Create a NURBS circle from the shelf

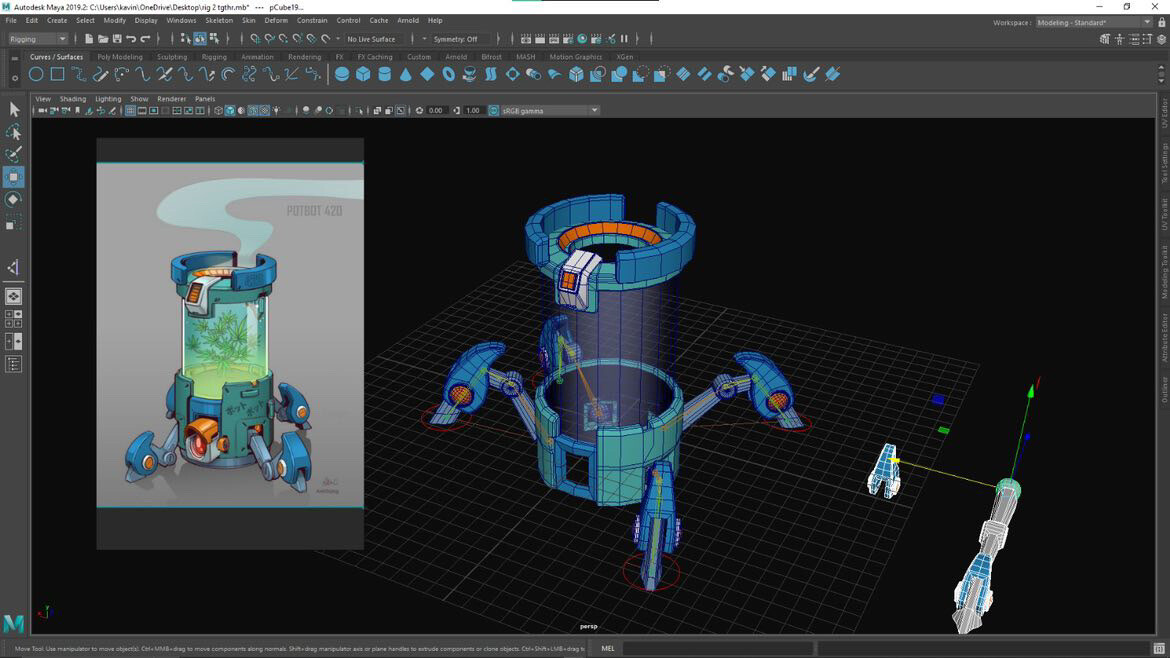point(36,72)
